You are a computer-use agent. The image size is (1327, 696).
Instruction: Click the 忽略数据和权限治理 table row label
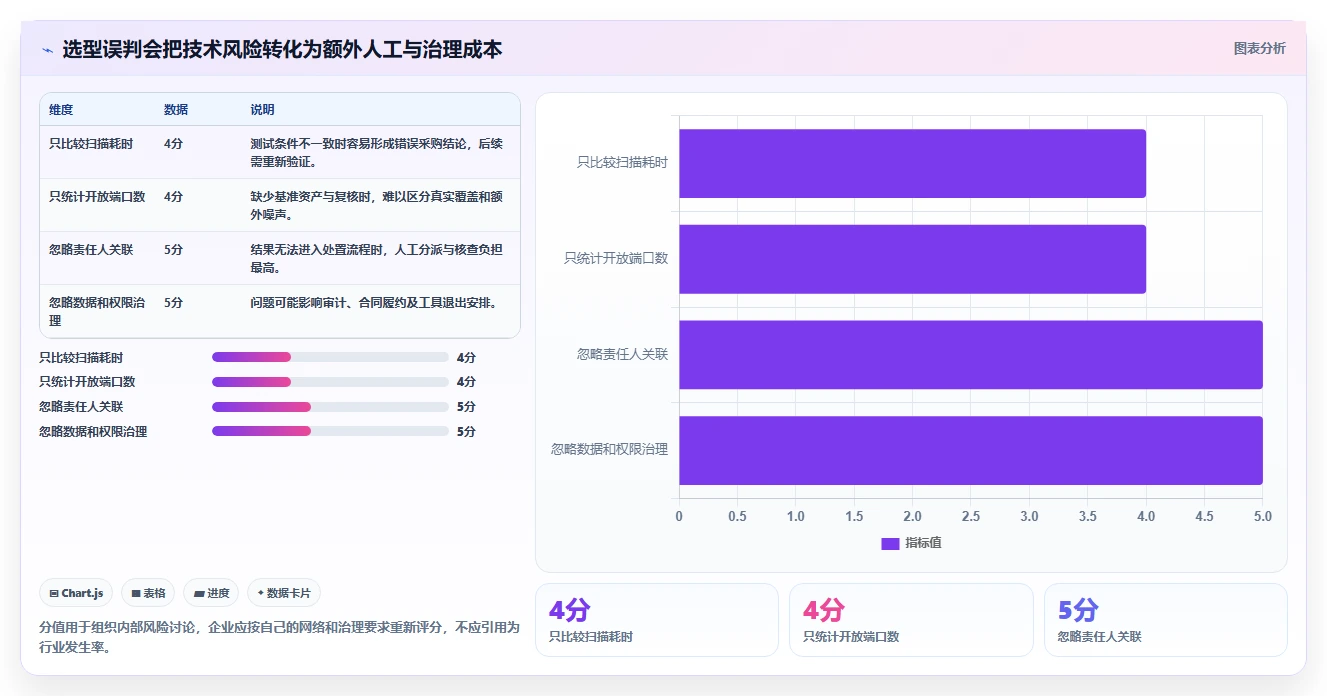(97, 311)
